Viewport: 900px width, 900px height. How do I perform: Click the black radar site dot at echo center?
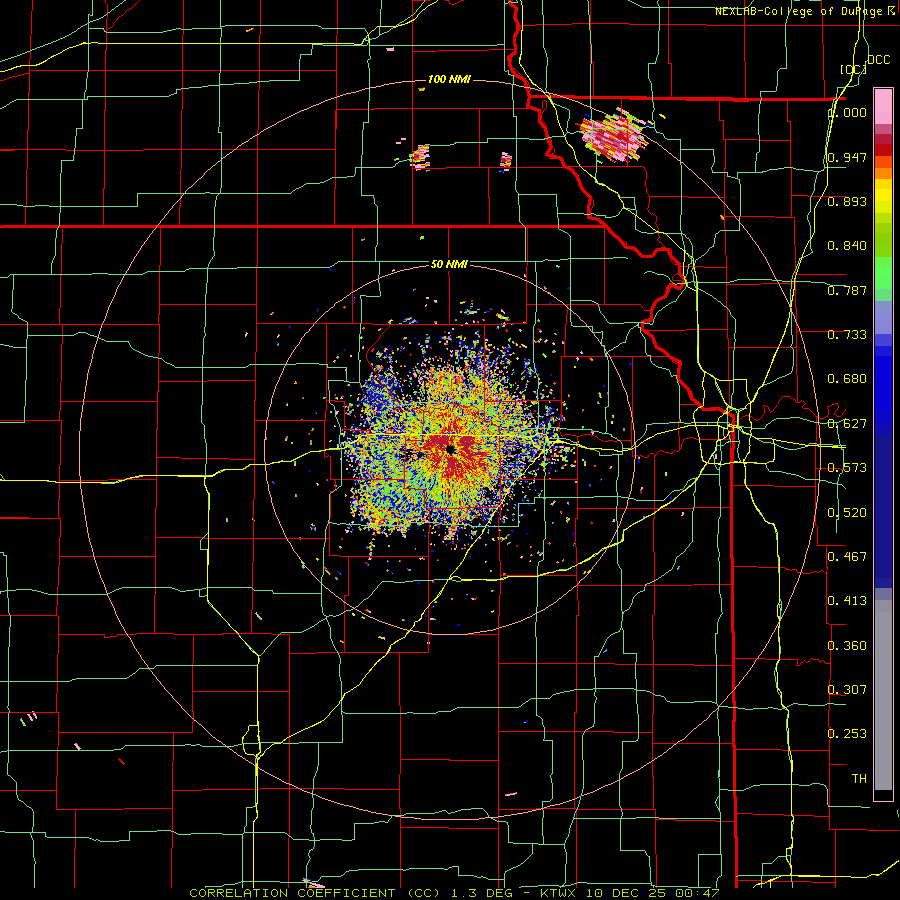point(450,449)
